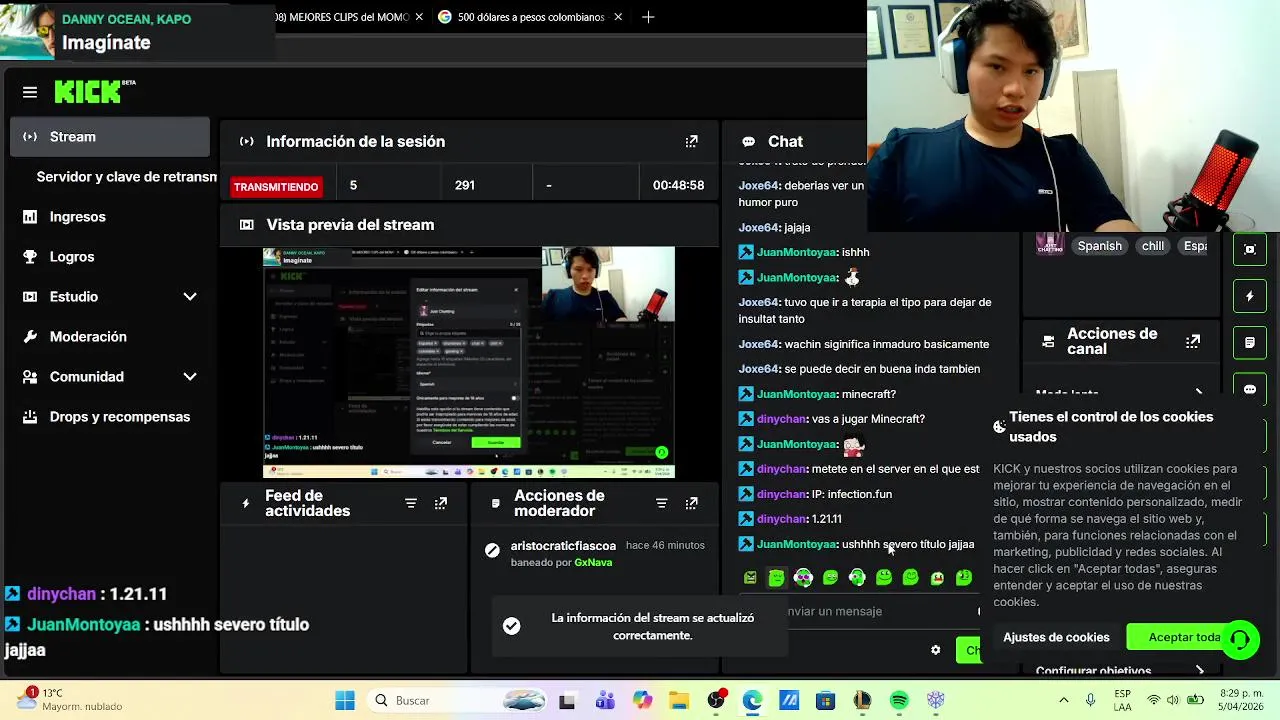Pop out the Acciones de moderador panel
The height and width of the screenshot is (720, 1280).
pyautogui.click(x=691, y=503)
